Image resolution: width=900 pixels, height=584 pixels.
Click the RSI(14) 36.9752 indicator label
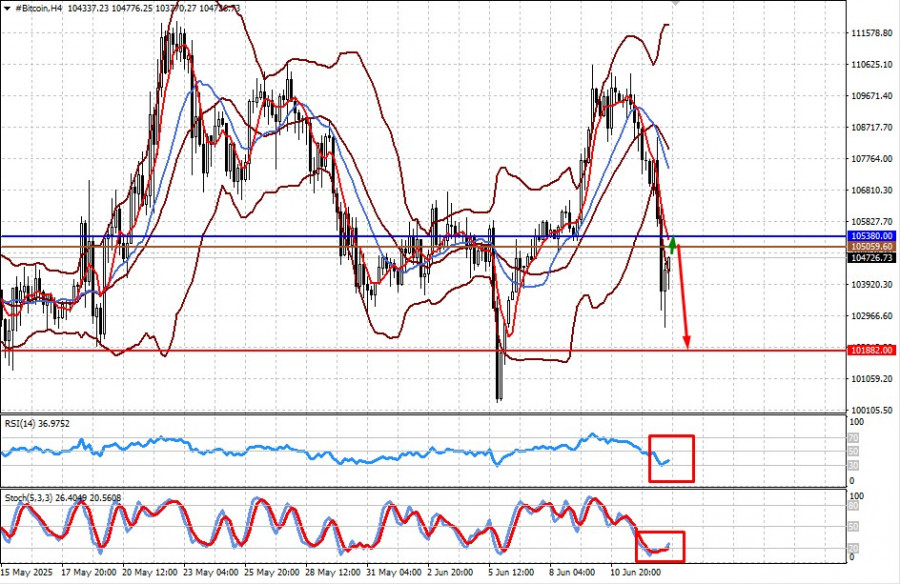click(37, 424)
